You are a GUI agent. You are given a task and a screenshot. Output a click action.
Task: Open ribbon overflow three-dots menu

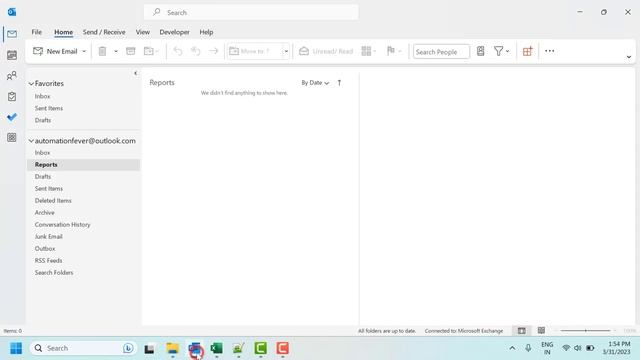pos(549,51)
